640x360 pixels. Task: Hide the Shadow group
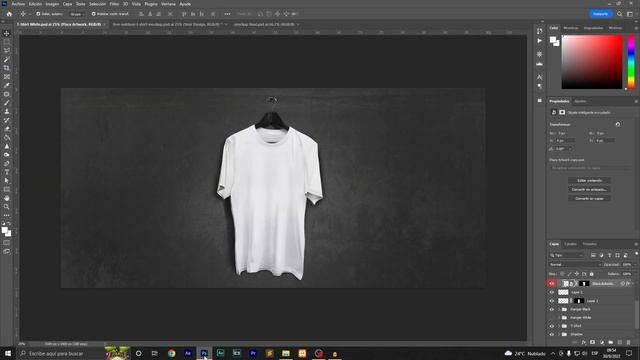click(x=552, y=334)
